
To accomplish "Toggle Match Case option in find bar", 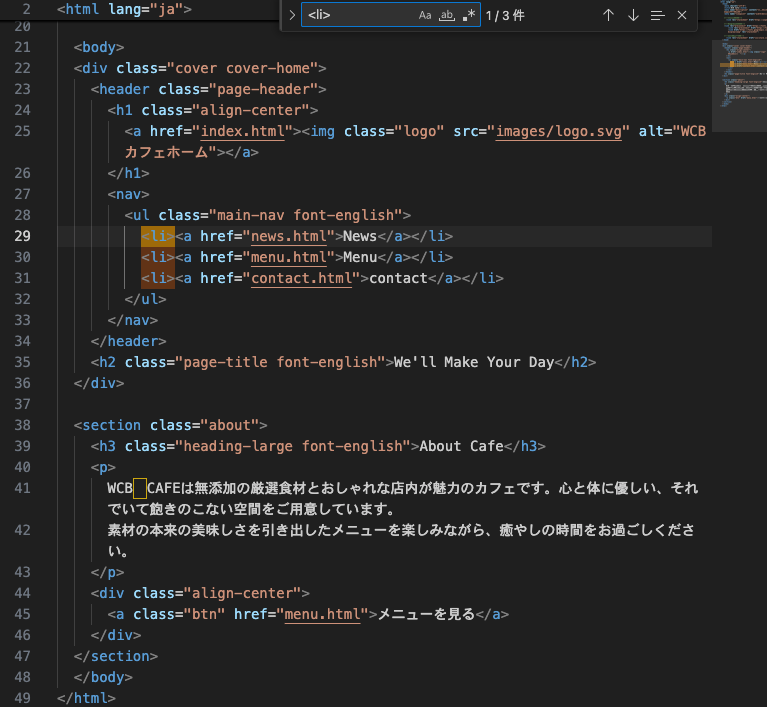I will tap(425, 16).
